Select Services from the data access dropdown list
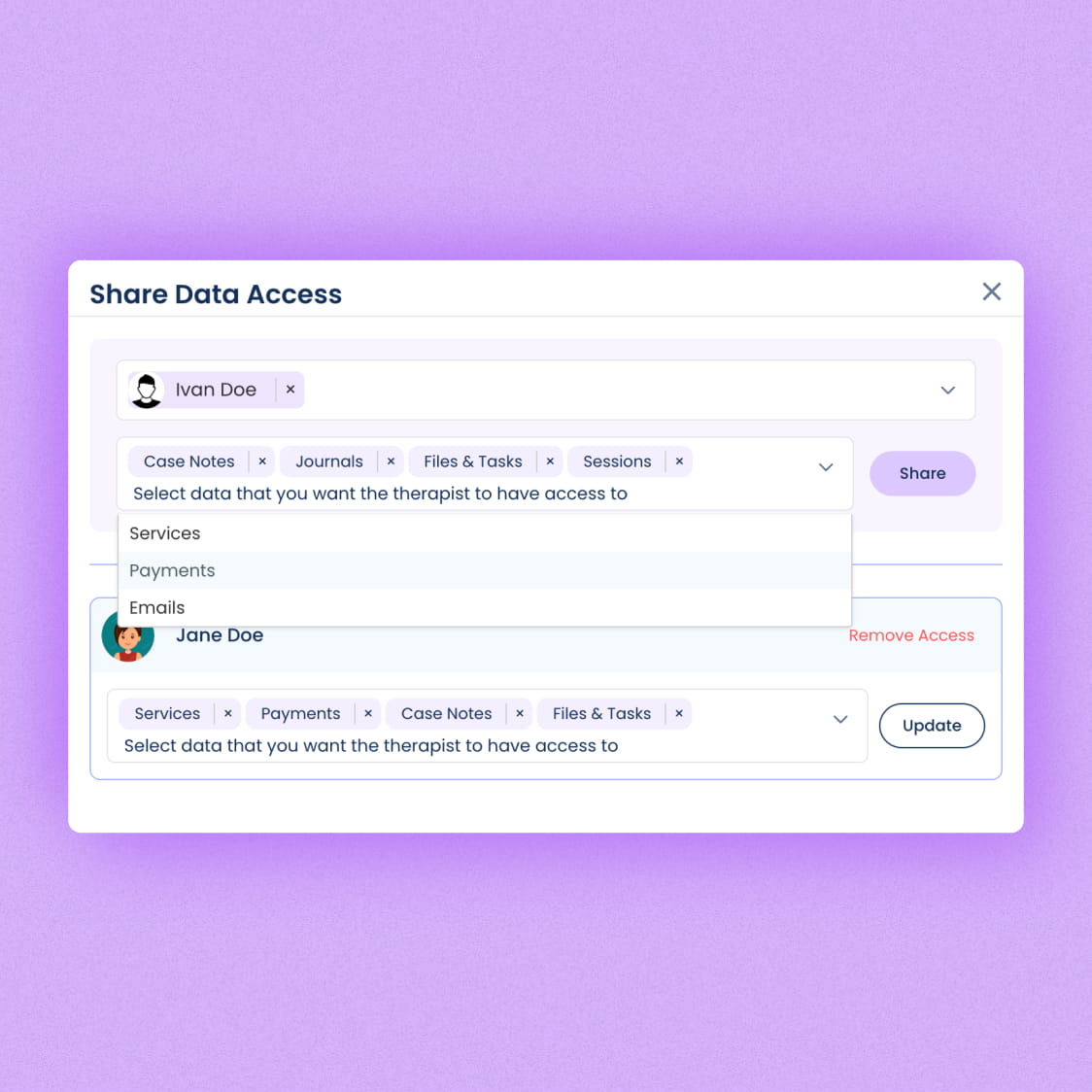The width and height of the screenshot is (1092, 1092). [164, 533]
